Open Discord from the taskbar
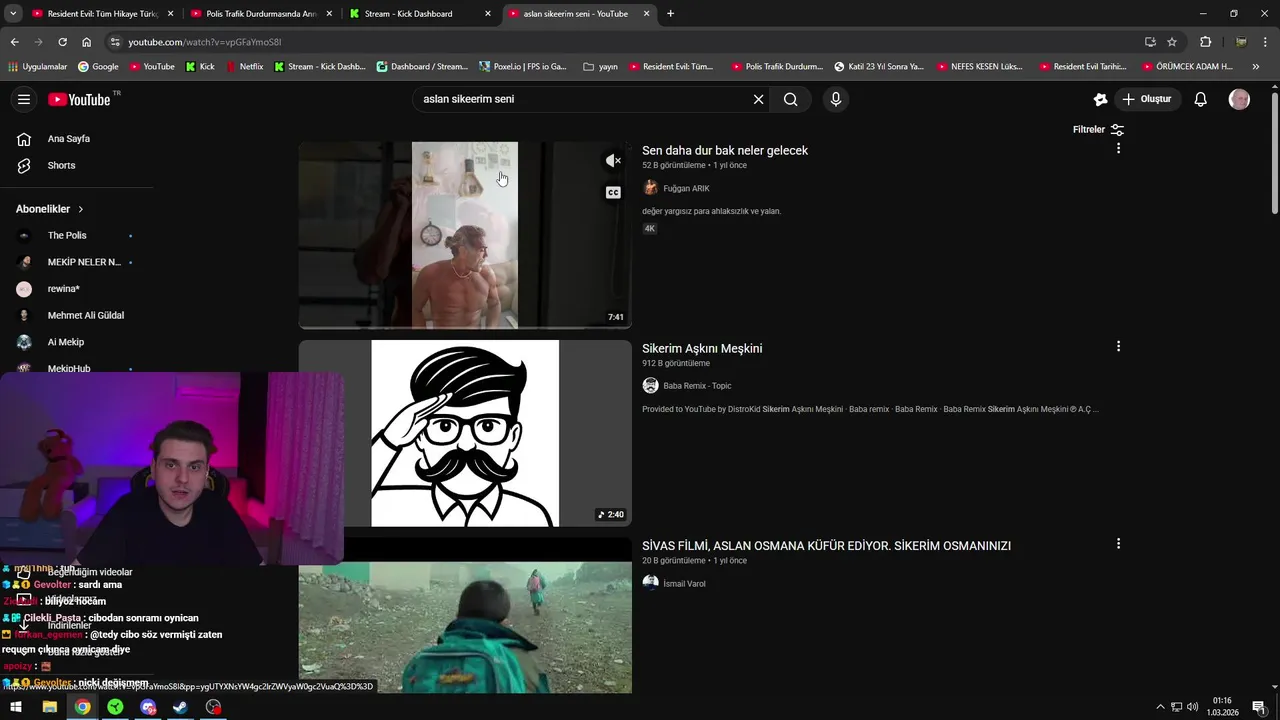 (x=148, y=707)
